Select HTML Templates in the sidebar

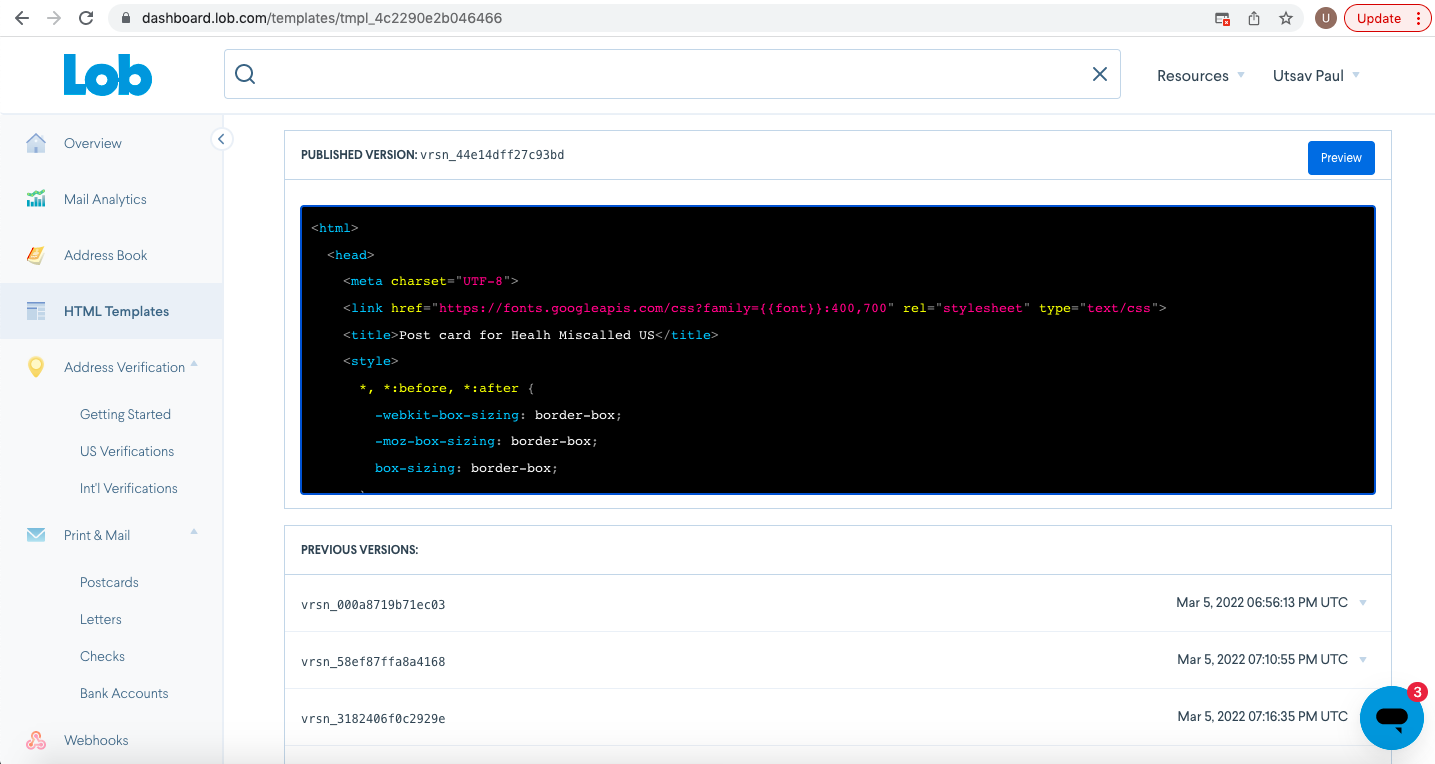[x=111, y=311]
